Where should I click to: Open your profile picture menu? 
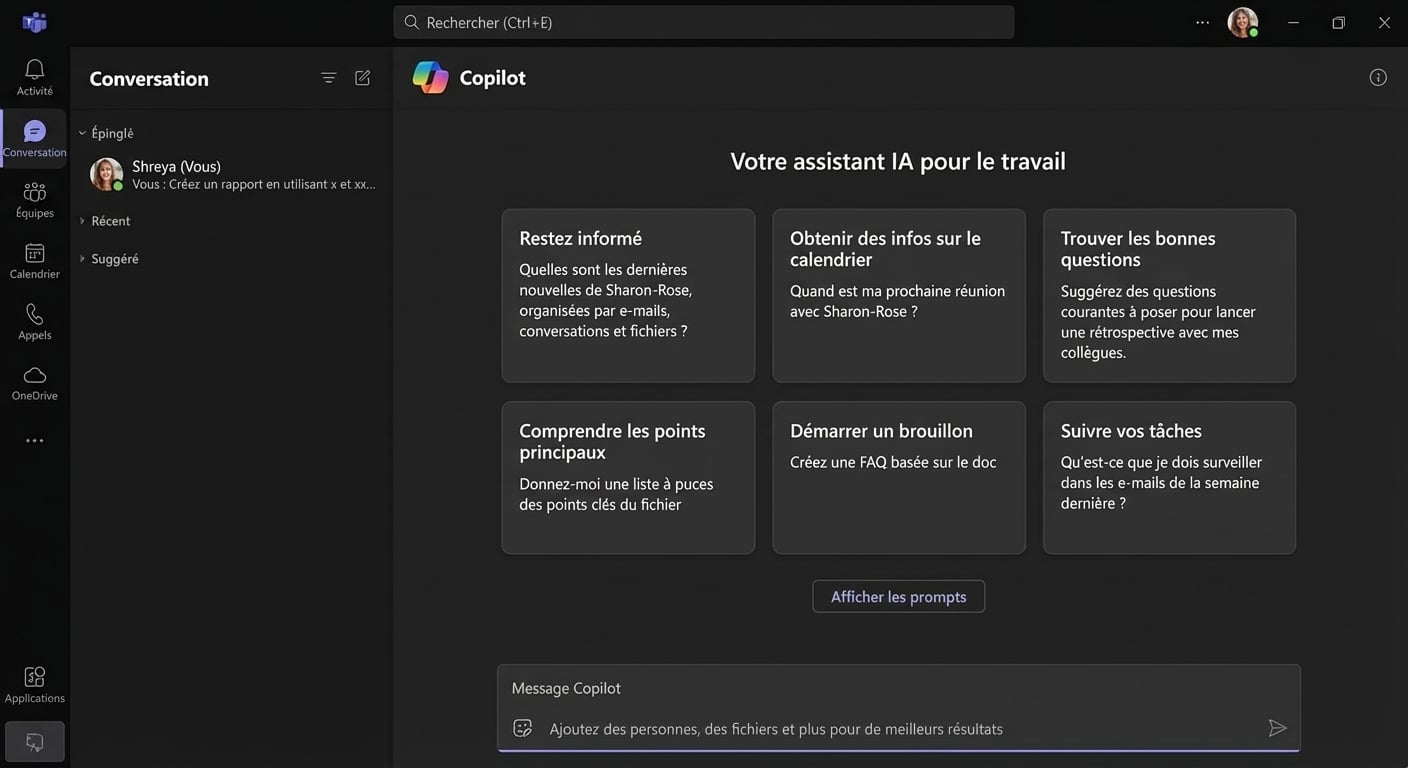pos(1241,21)
